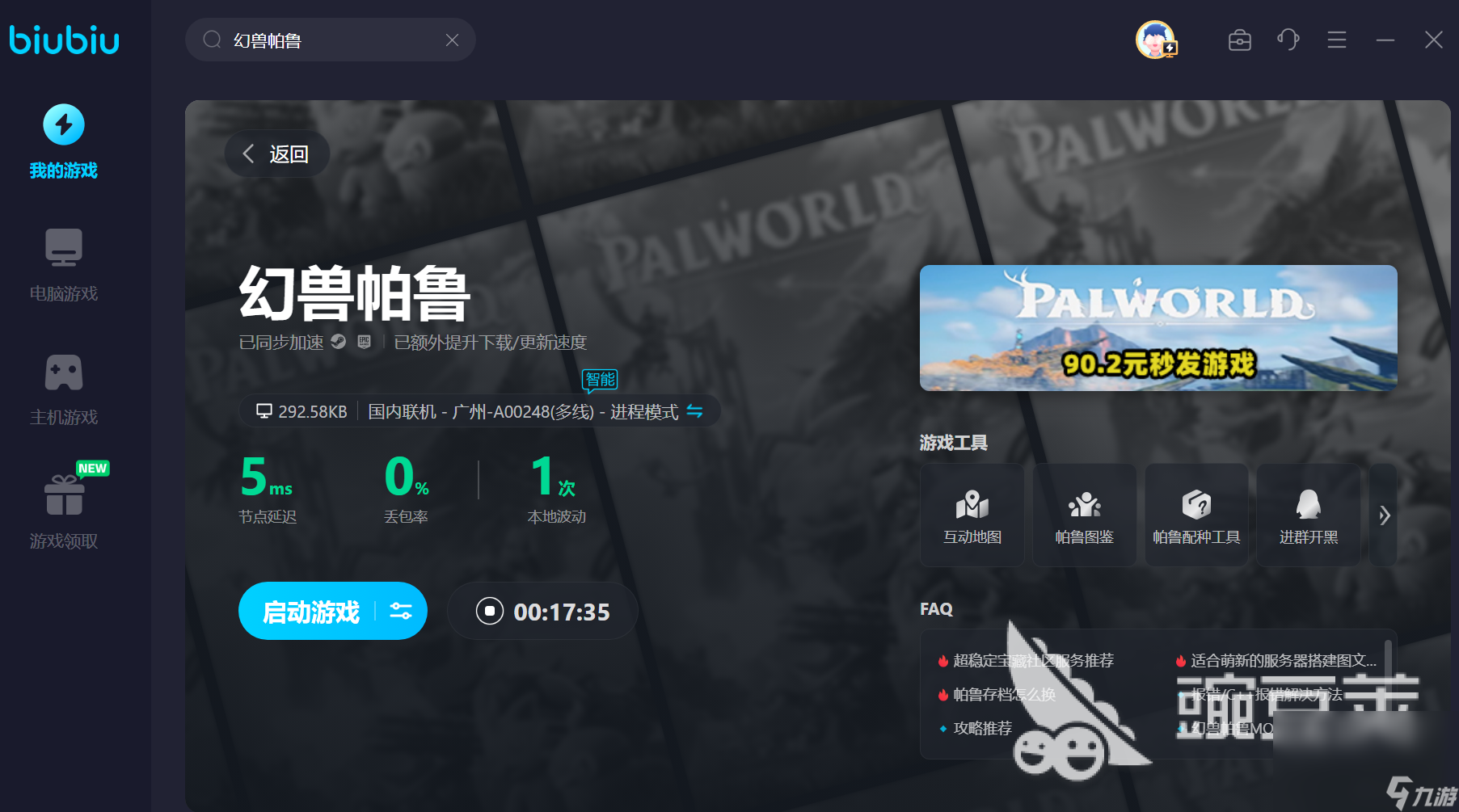Open the 帕鲁配种工具 breeding tool

tap(1196, 515)
